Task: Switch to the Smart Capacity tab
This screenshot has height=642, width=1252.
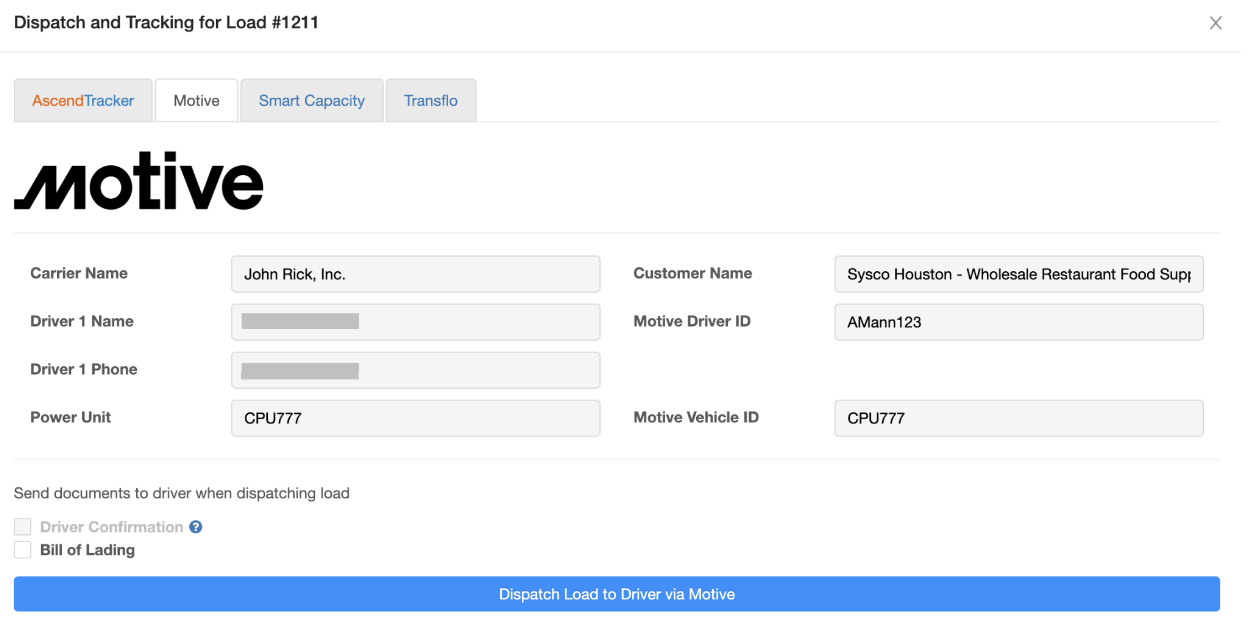Action: [x=312, y=100]
